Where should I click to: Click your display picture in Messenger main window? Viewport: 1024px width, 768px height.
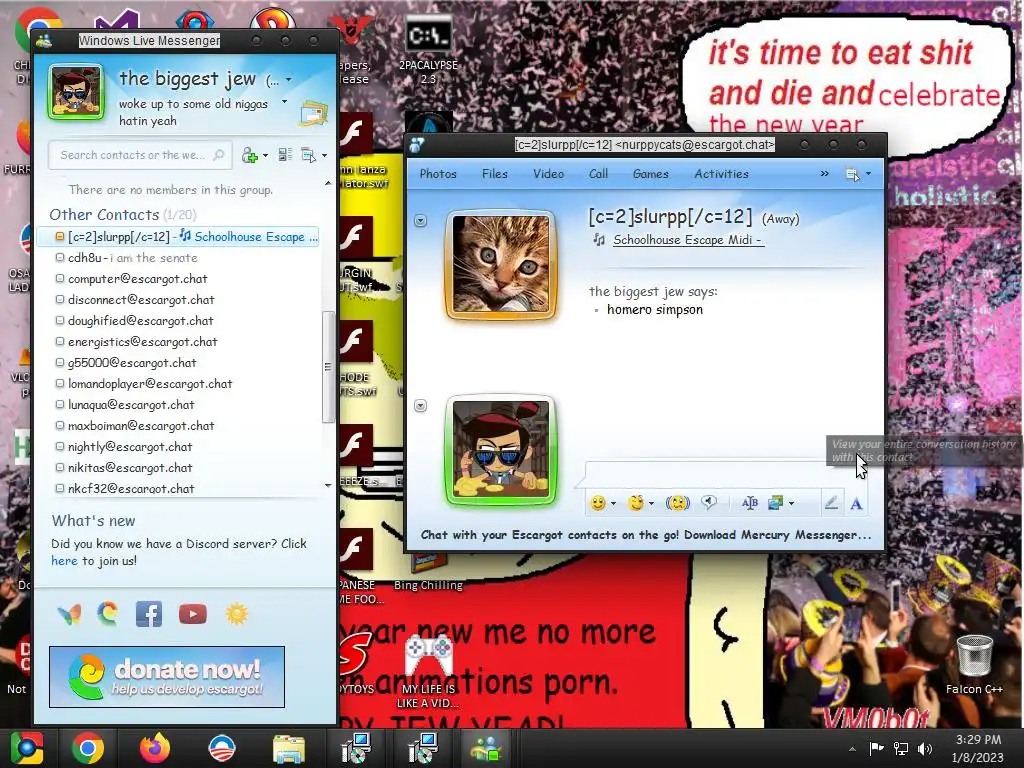(76, 92)
